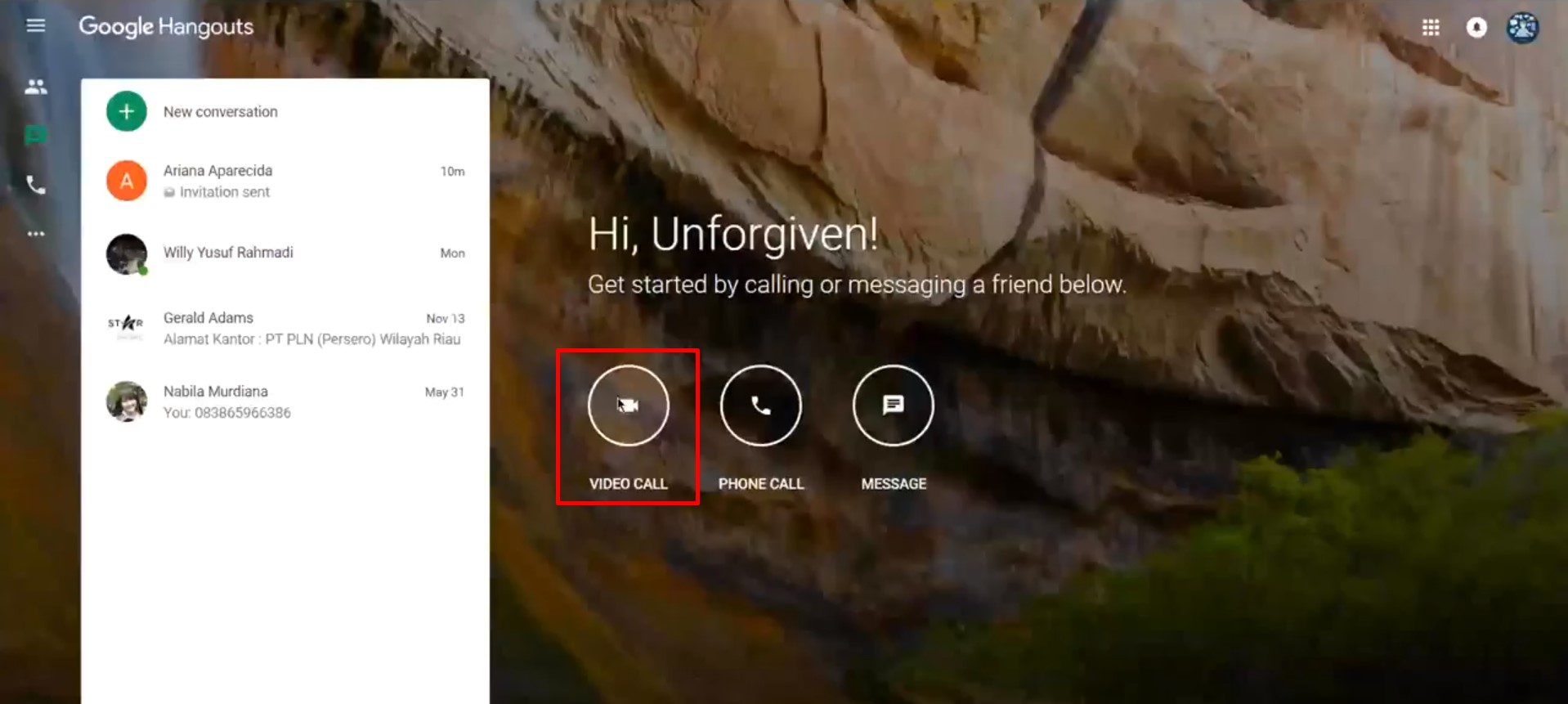1568x704 pixels.
Task: Open Google notifications bell
Action: point(1476,28)
